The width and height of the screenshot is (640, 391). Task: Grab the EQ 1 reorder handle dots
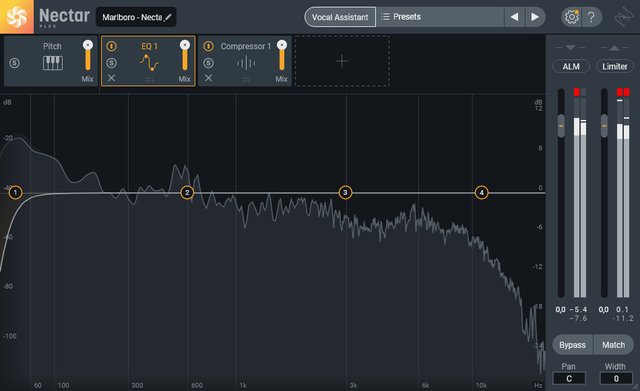pos(149,79)
